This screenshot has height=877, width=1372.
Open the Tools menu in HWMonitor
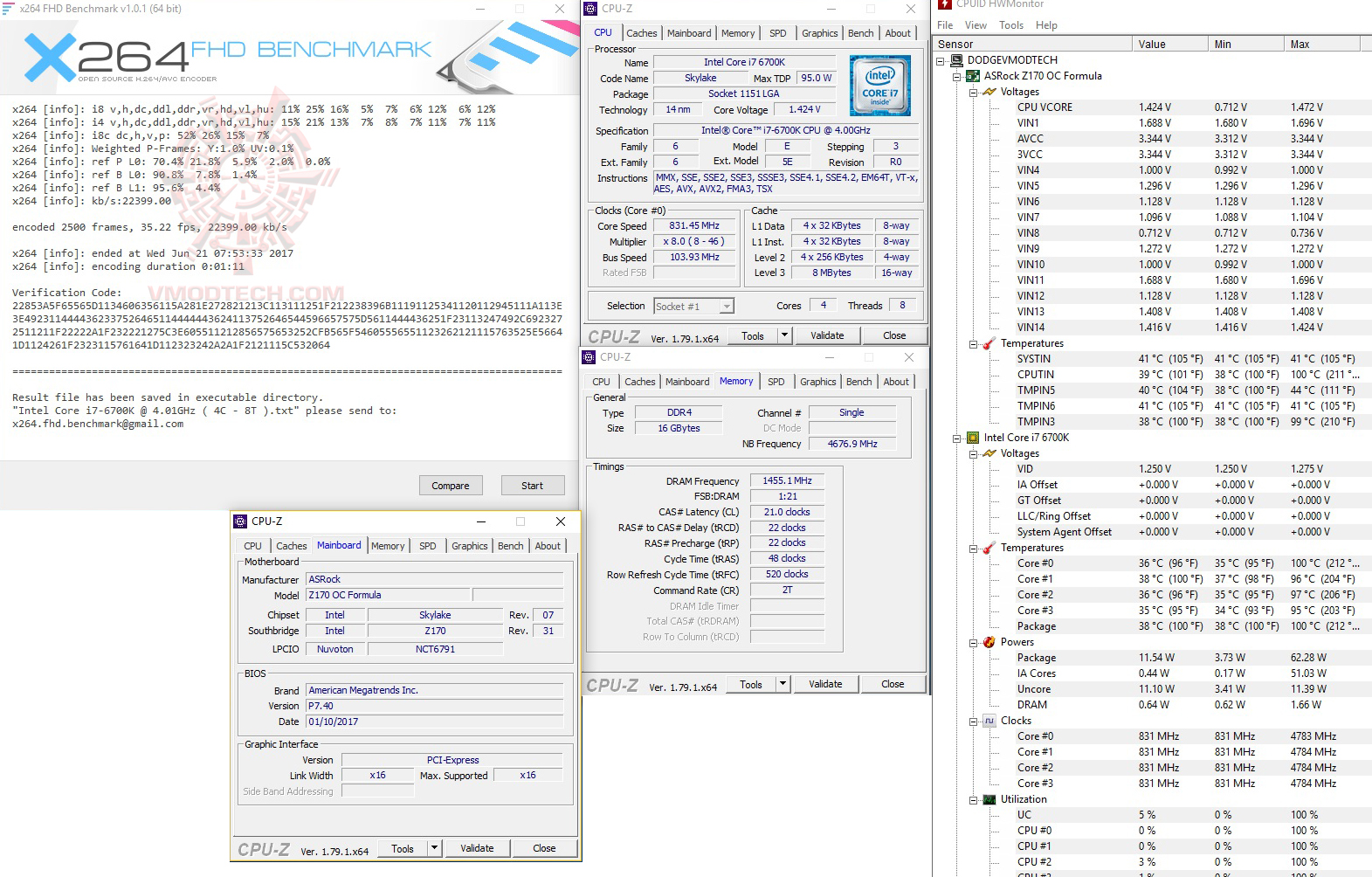click(1011, 25)
